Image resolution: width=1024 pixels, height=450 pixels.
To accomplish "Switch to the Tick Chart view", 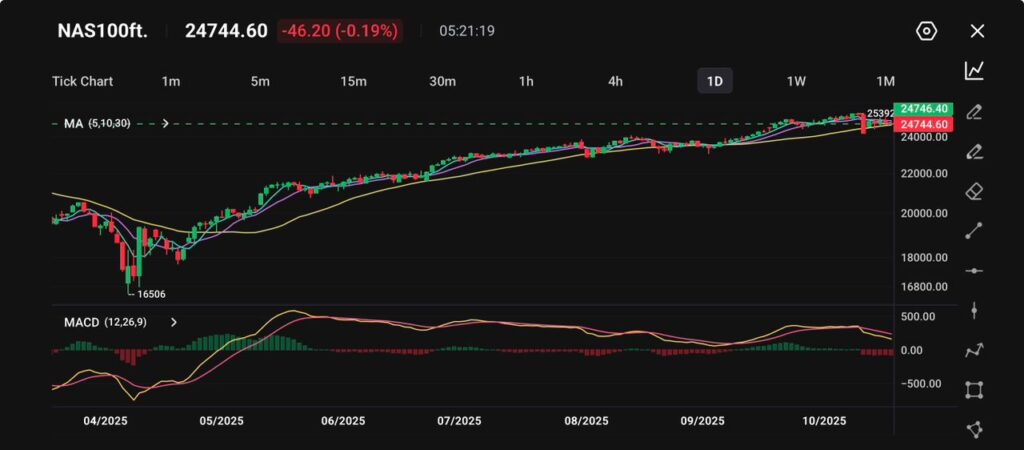I will [x=82, y=81].
